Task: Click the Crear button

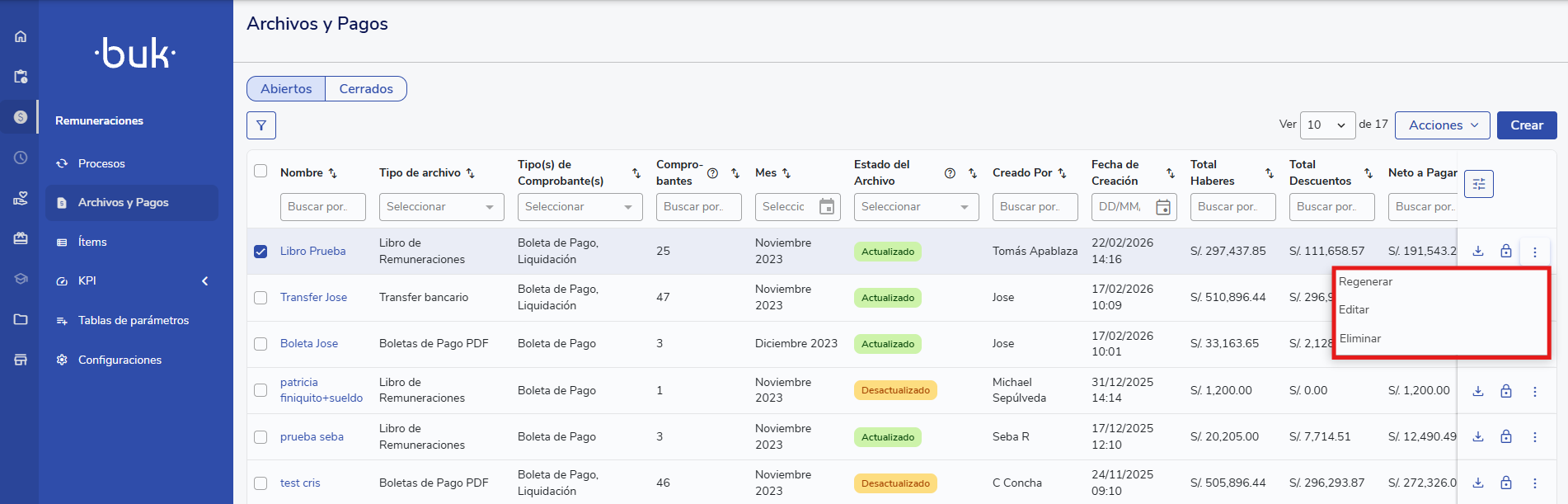Action: [1526, 125]
